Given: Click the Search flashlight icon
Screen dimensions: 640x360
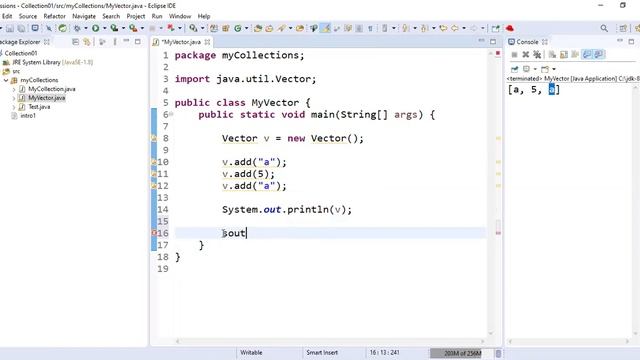Looking at the screenshot, I should [282, 28].
